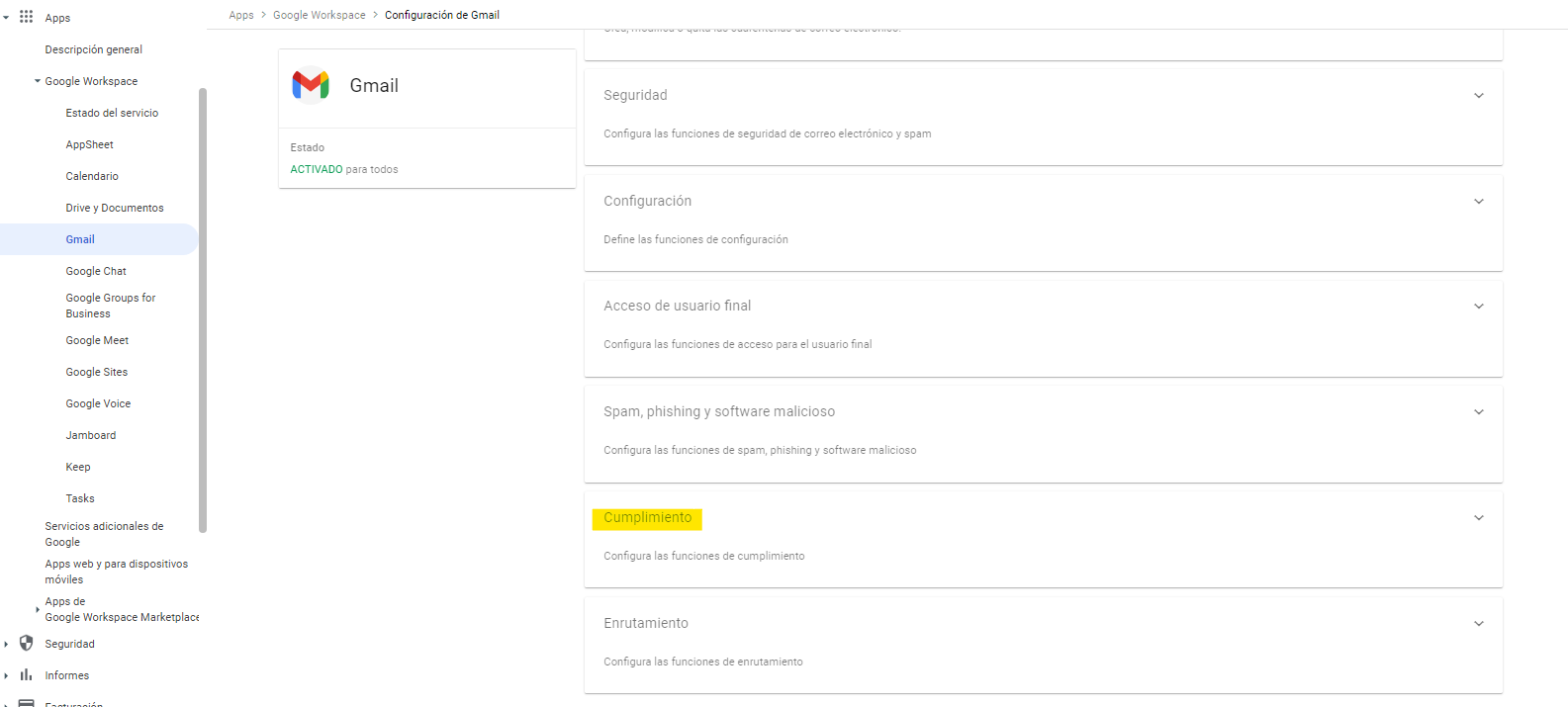The width and height of the screenshot is (1568, 707).
Task: Click the Seguridad card title
Action: [635, 95]
